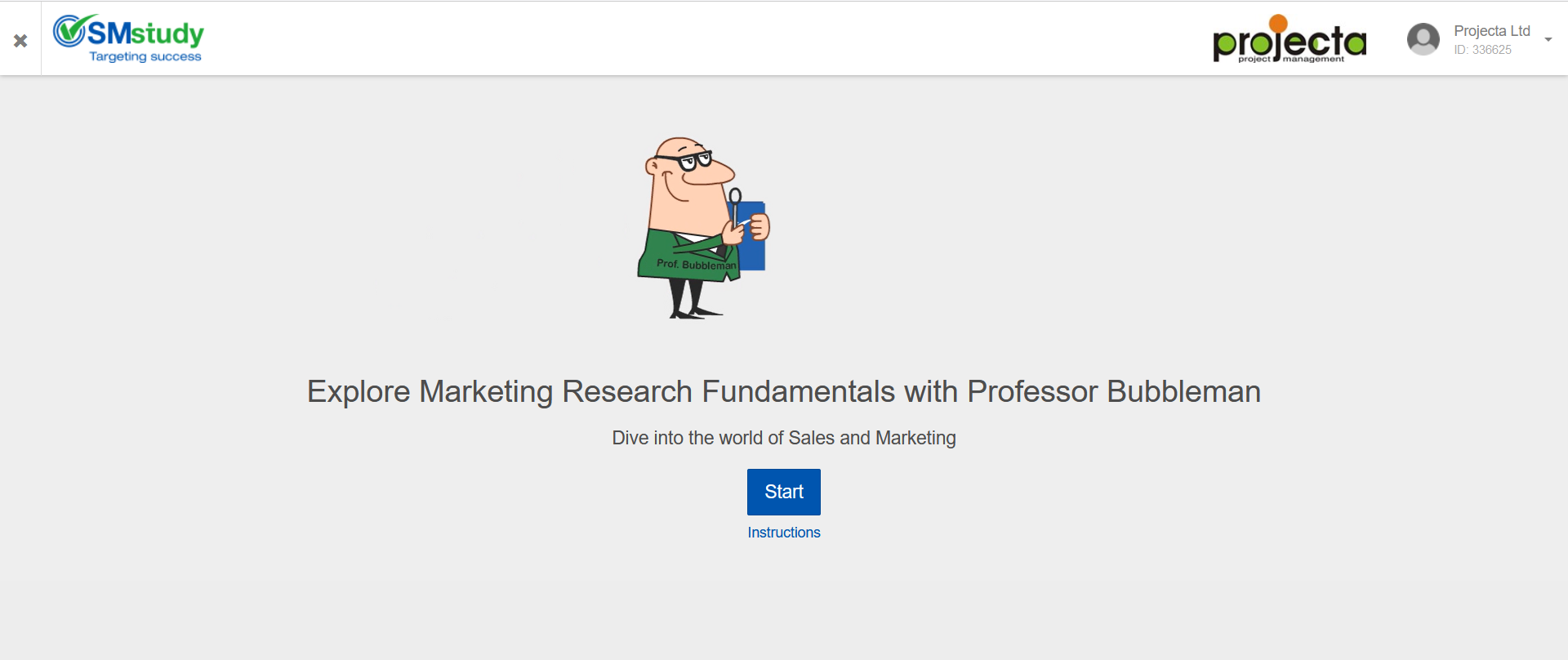Click the ID: 336625 text

coord(1482,50)
